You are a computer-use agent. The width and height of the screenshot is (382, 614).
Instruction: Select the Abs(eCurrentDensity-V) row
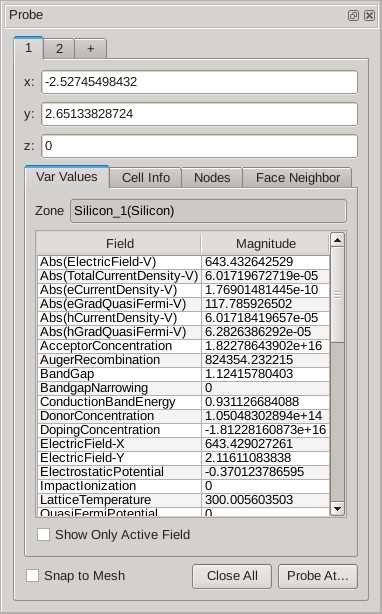click(x=183, y=290)
